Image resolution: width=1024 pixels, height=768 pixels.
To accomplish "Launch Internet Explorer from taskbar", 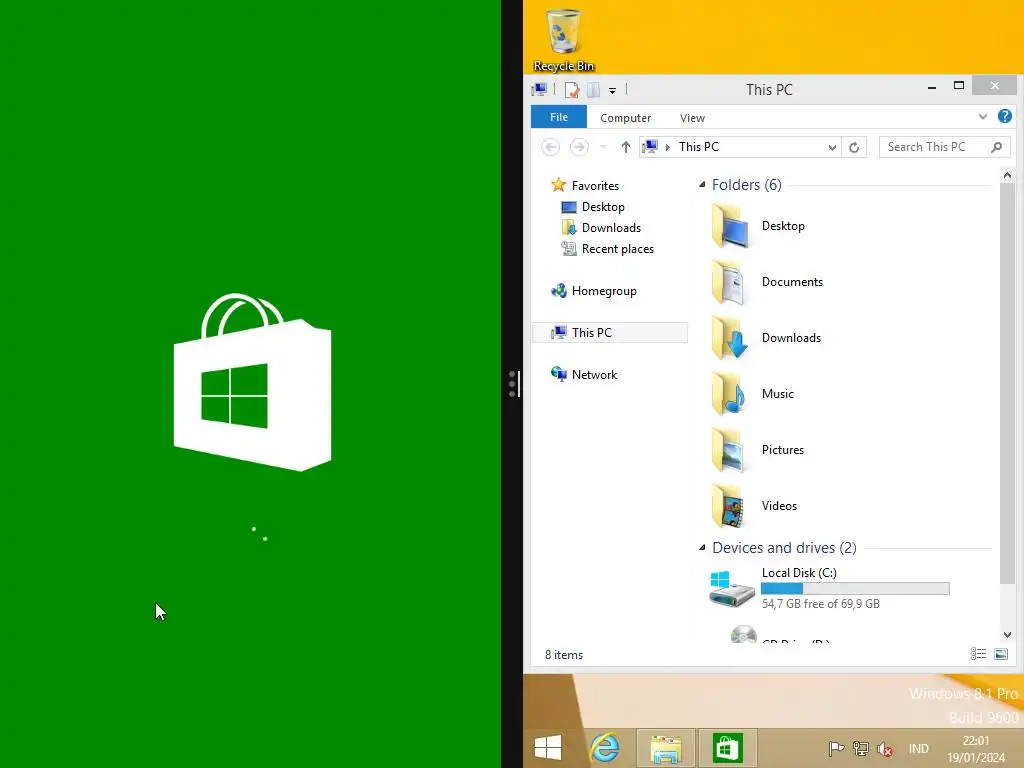I will 605,748.
